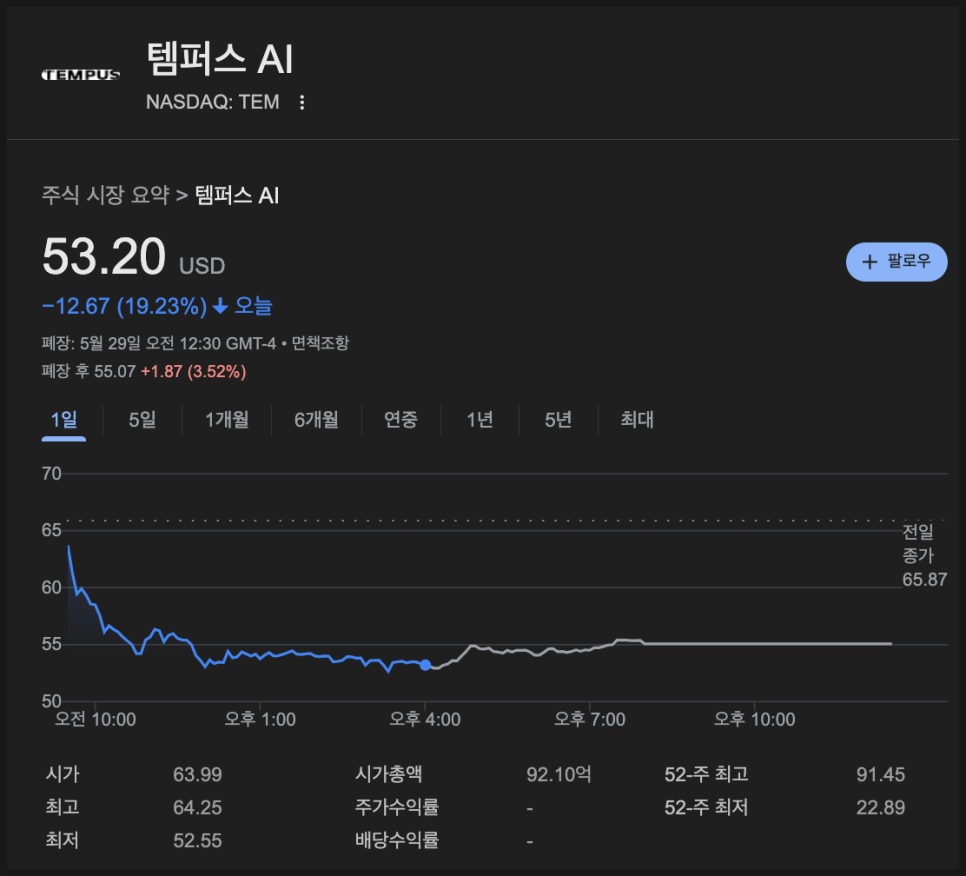Click the −12.67 (19.23%) change value
This screenshot has width=966, height=876.
pyautogui.click(x=124, y=306)
